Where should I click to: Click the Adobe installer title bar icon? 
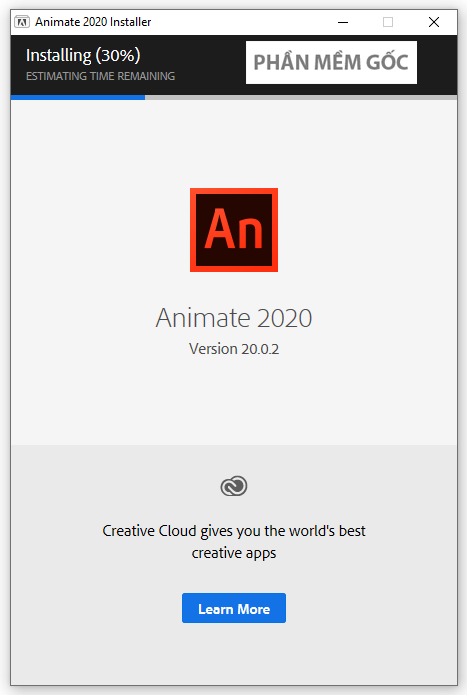[x=22, y=22]
